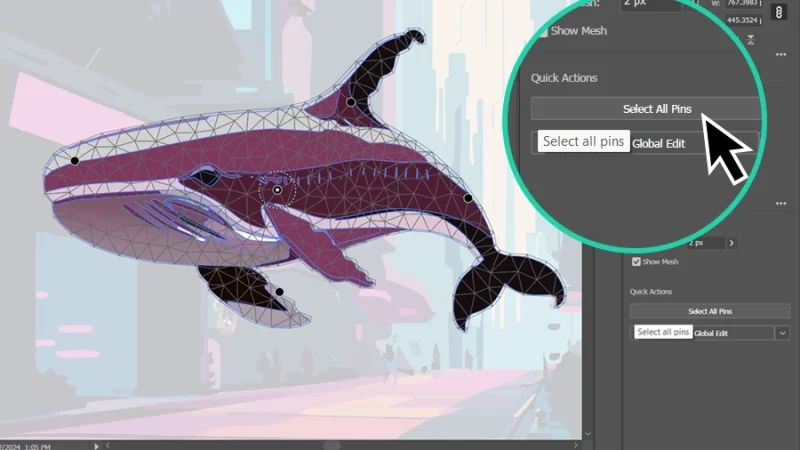The image size is (800, 450).
Task: Click Global Edit in the magnified callout
Action: coord(659,143)
